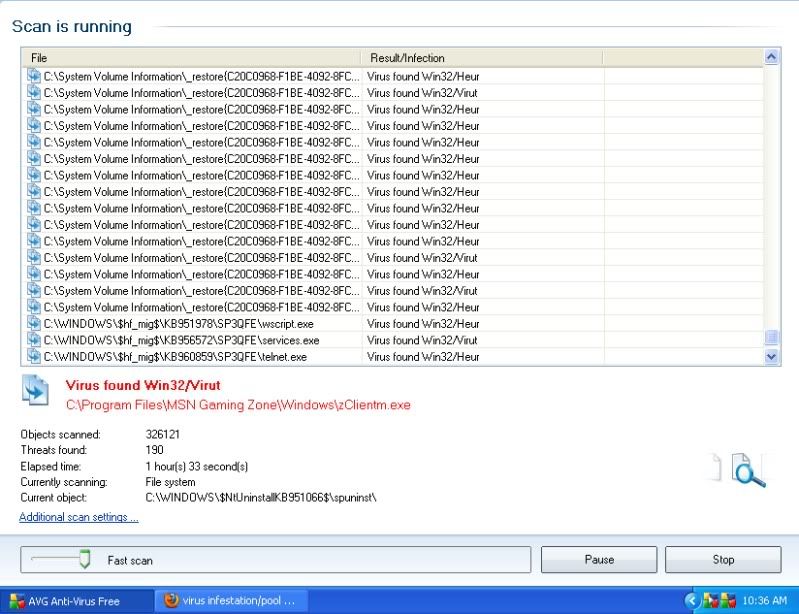Screen dimensions: 799x614
Task: Click the AVG tray icon with the white arrow
Action: [710, 601]
